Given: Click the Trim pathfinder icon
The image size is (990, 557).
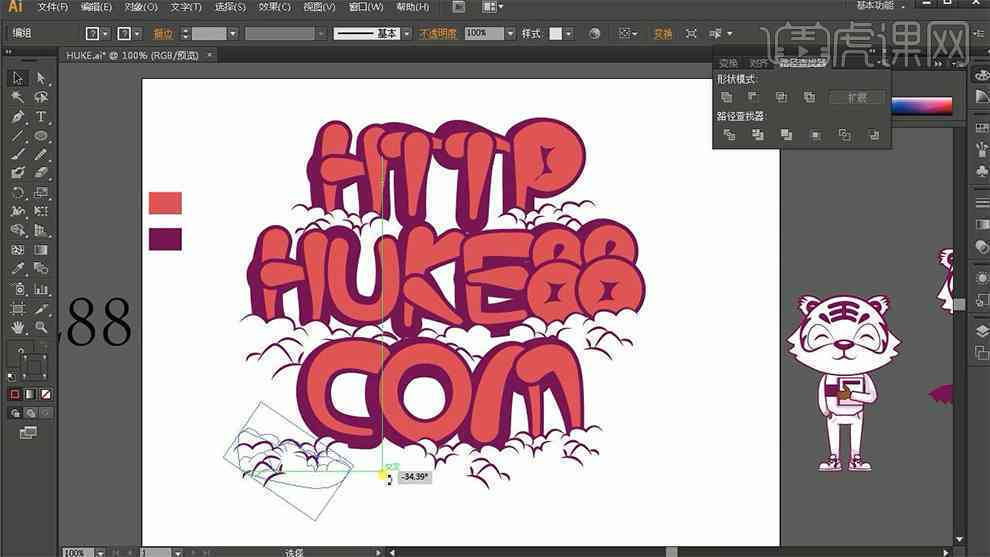Looking at the screenshot, I should click(x=758, y=135).
